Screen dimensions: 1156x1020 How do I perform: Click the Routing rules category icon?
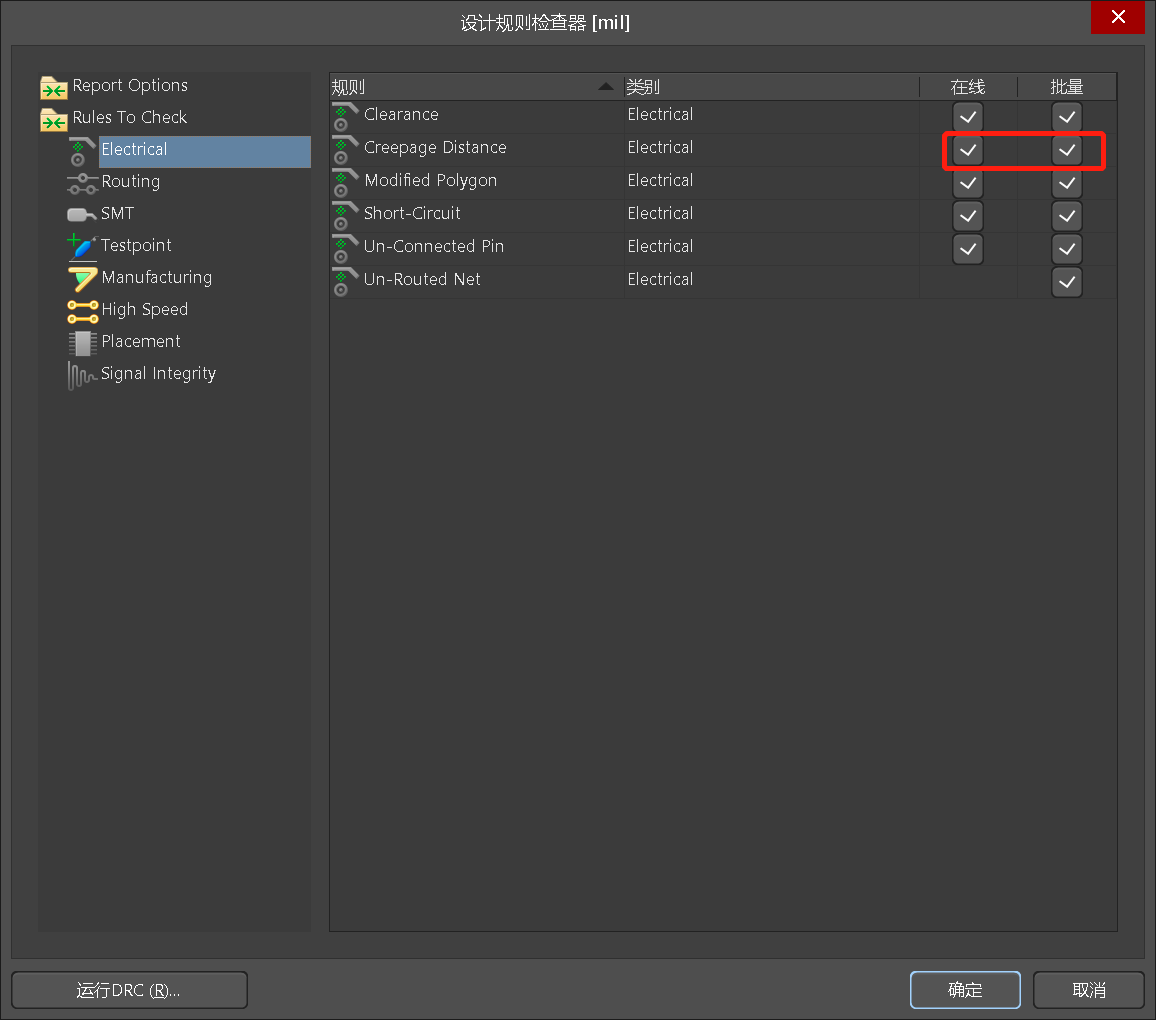pos(82,182)
